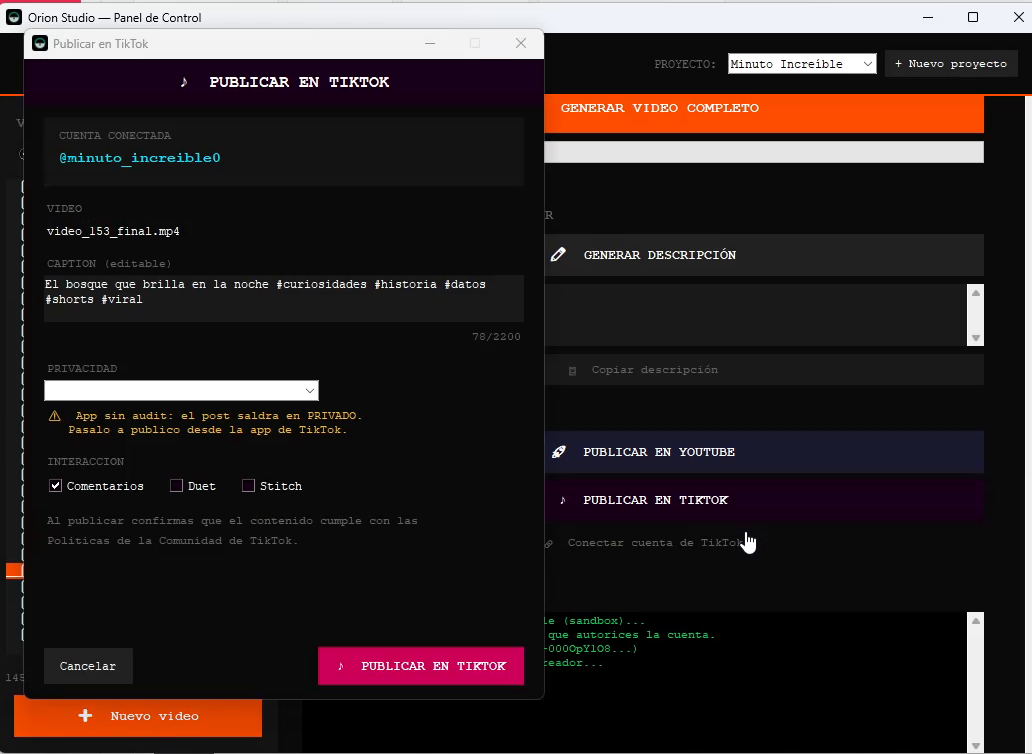Click the description box scroll down arrow
This screenshot has width=1032, height=754.
[x=976, y=338]
